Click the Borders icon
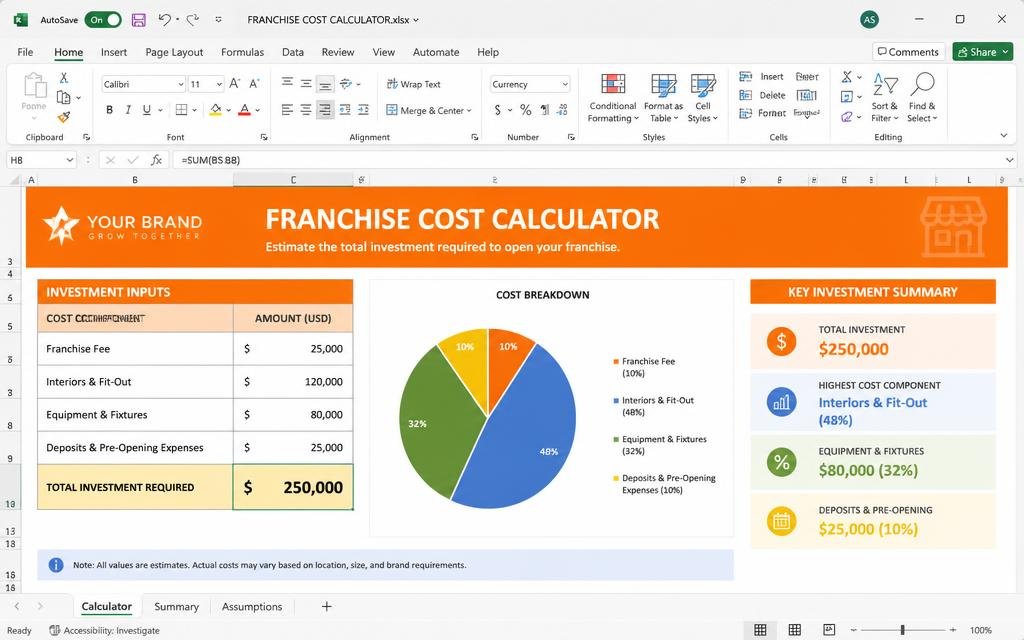Image resolution: width=1024 pixels, height=640 pixels. pyautogui.click(x=182, y=110)
